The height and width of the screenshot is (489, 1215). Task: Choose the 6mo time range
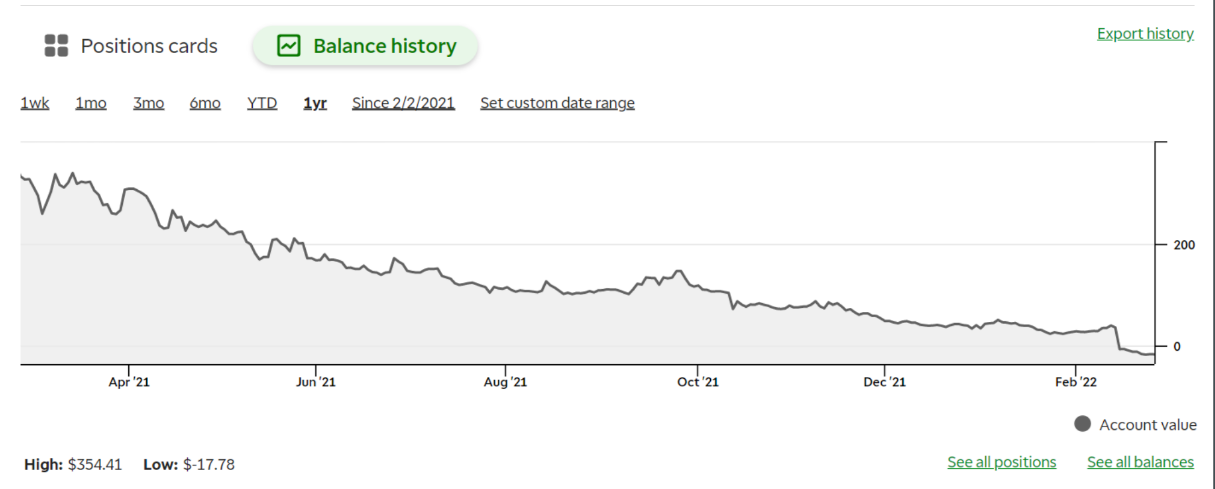(x=205, y=103)
